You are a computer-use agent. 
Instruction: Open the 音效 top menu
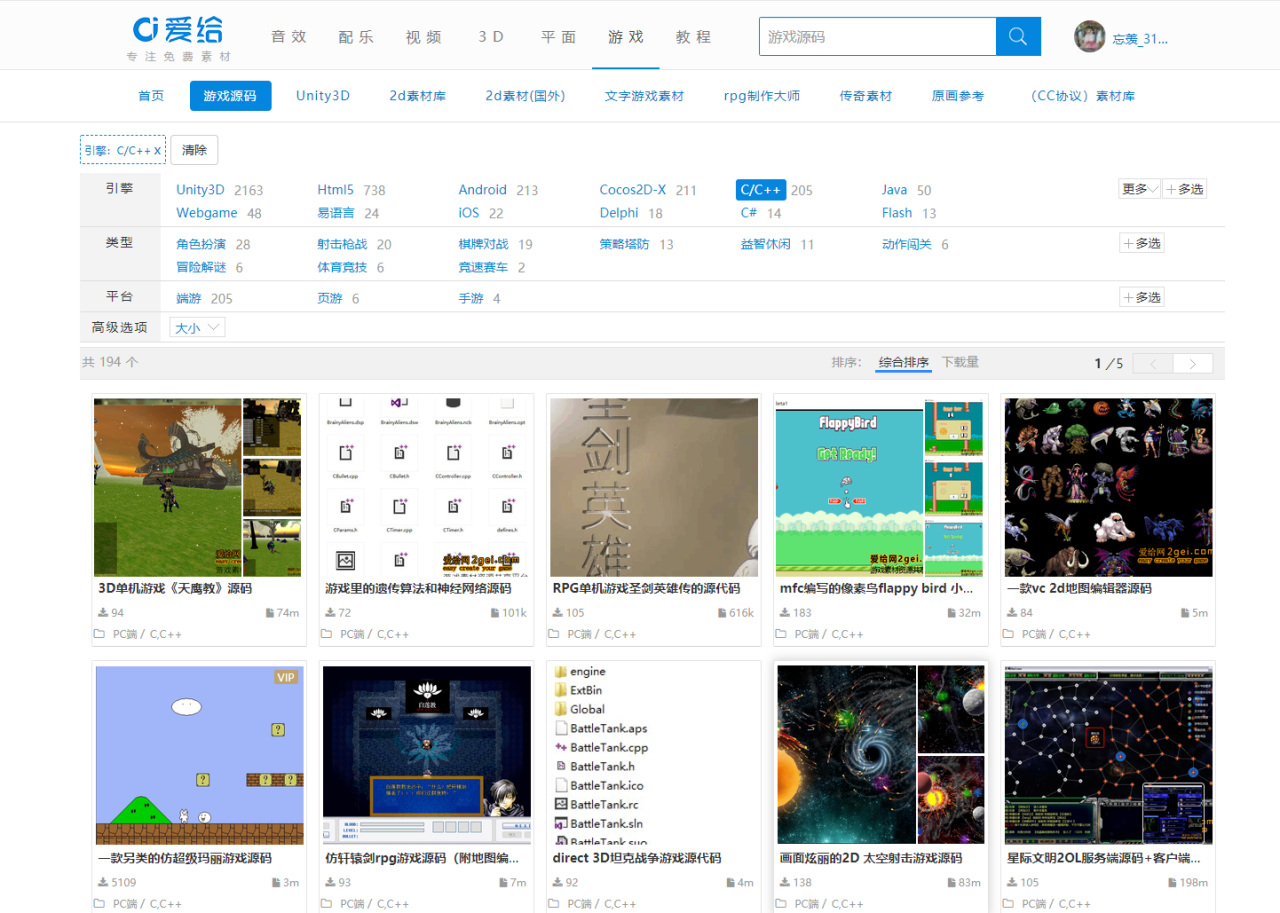click(x=289, y=37)
